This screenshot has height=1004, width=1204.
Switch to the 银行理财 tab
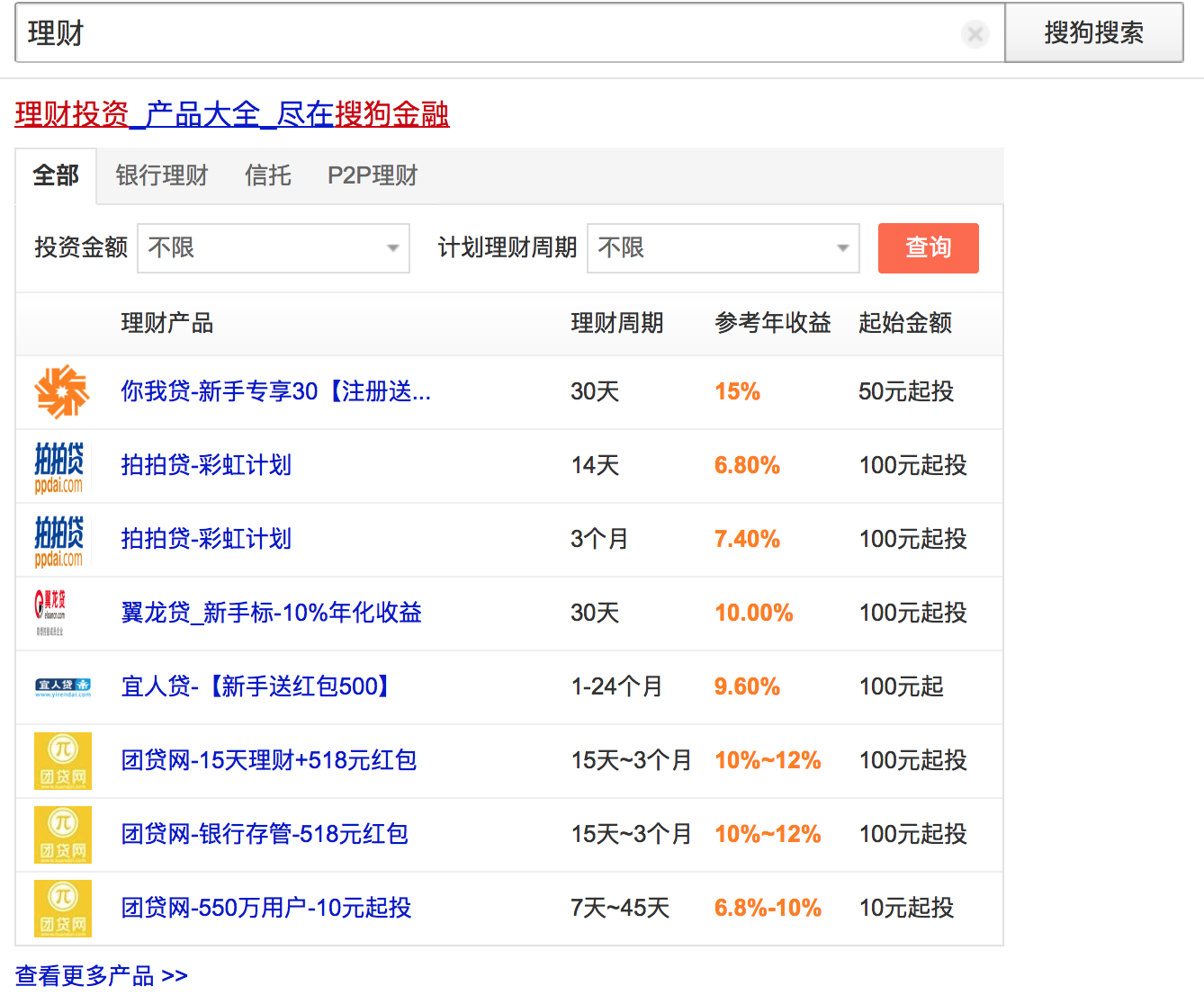[162, 175]
